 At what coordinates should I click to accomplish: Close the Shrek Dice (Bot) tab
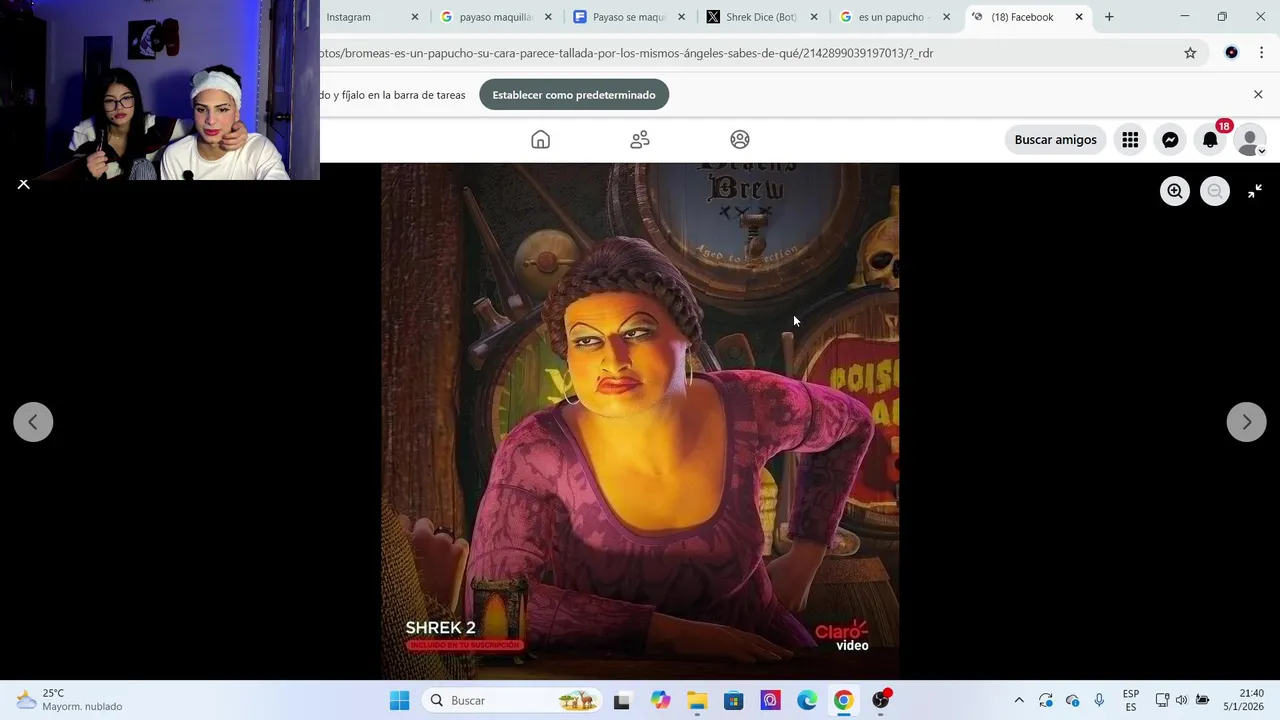814,17
